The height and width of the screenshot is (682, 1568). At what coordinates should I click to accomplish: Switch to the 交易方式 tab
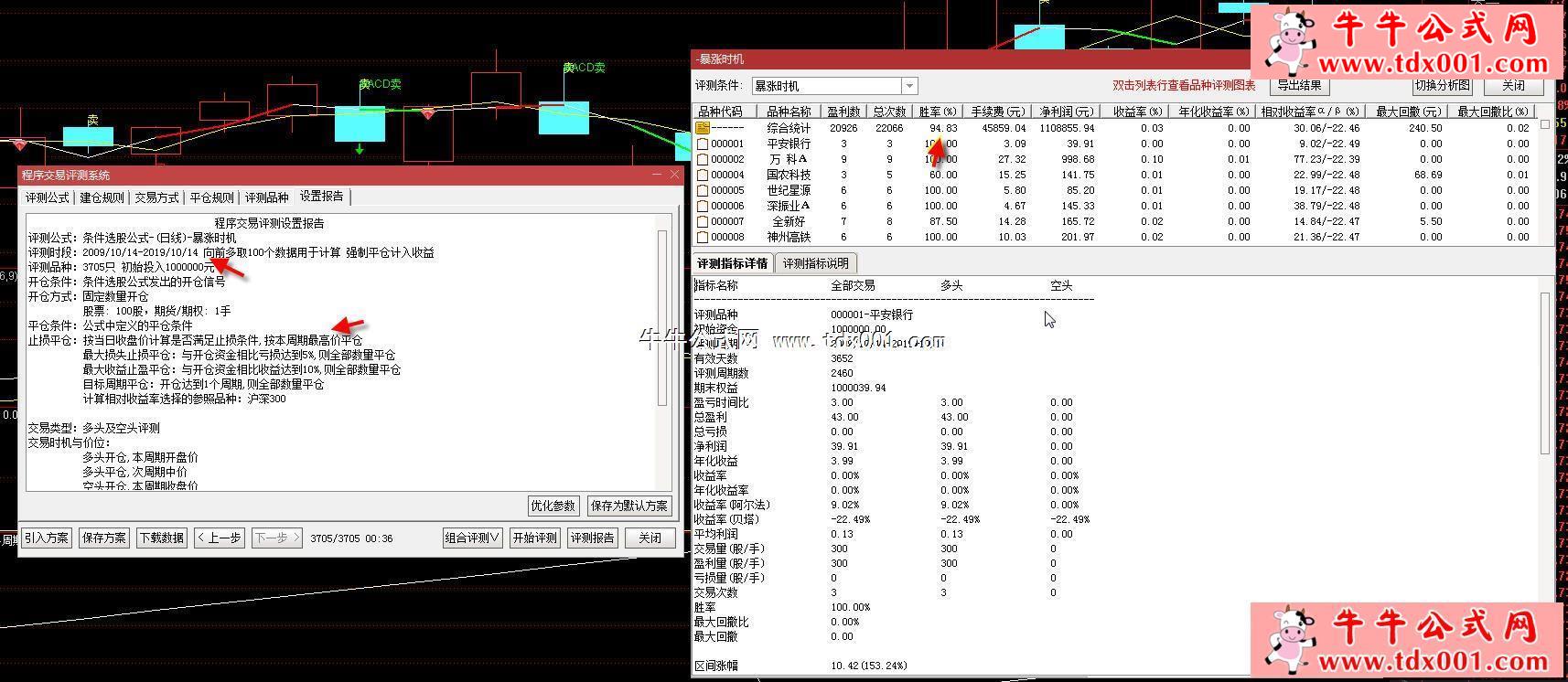pos(156,197)
